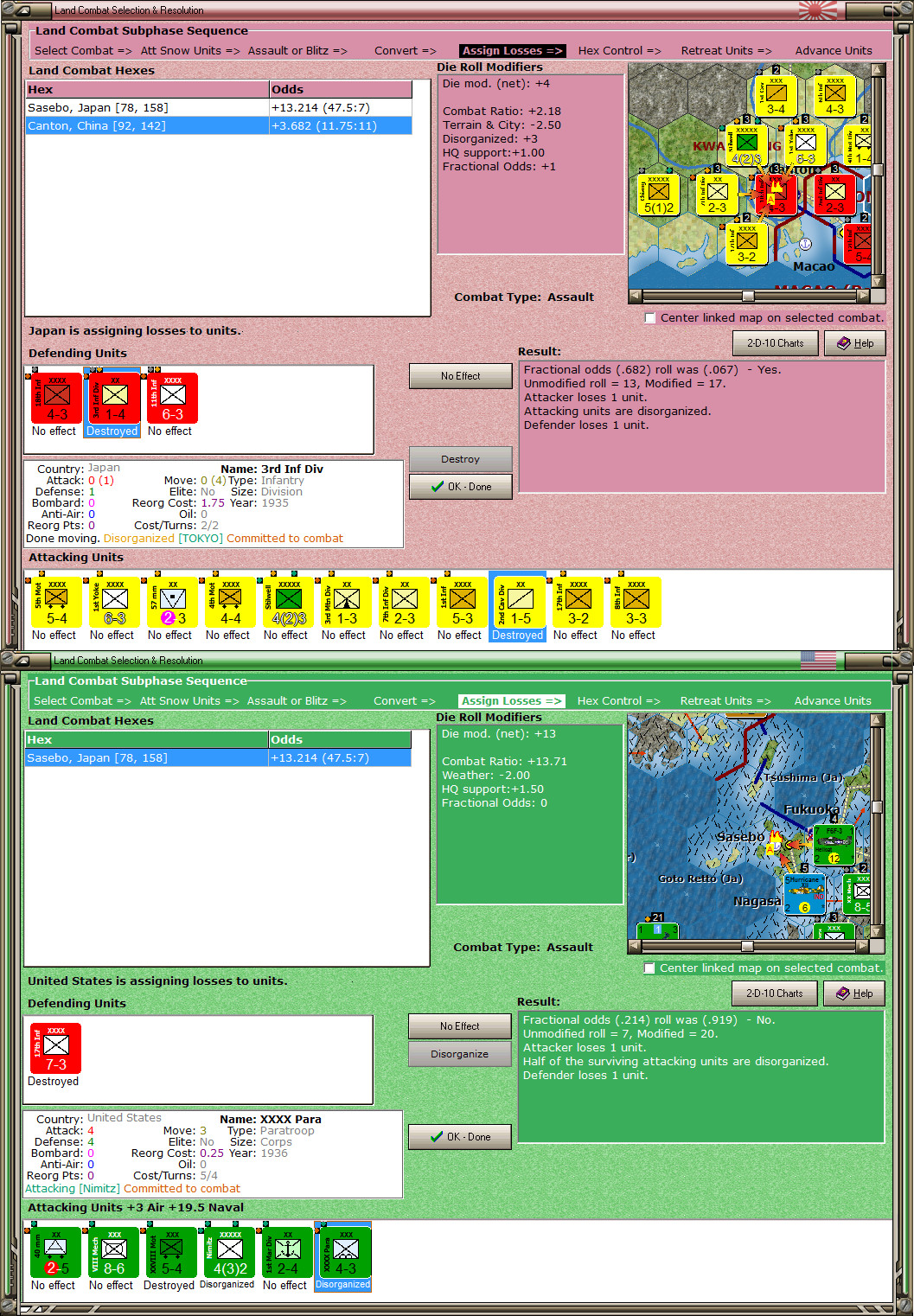Click Japan map horizontal scrollbar left arrow
Screen dimensions: 914x1316
coord(636,296)
